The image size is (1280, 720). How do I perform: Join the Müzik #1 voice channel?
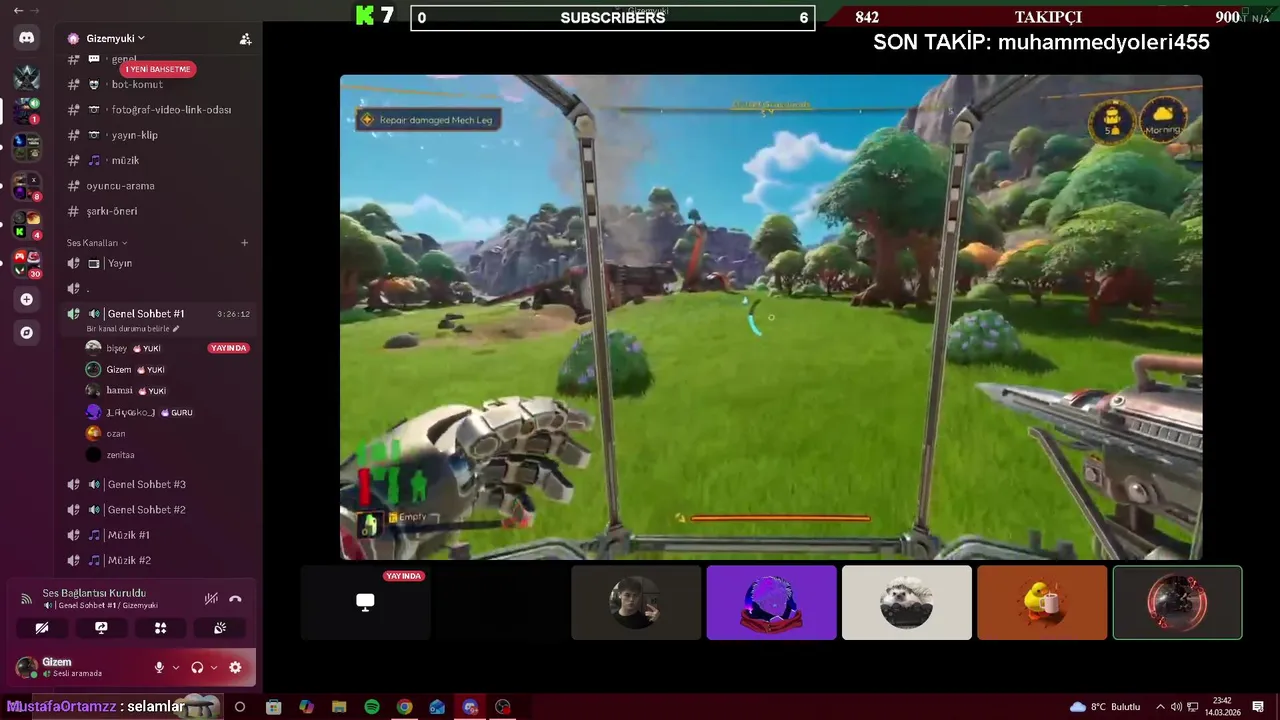[158, 535]
